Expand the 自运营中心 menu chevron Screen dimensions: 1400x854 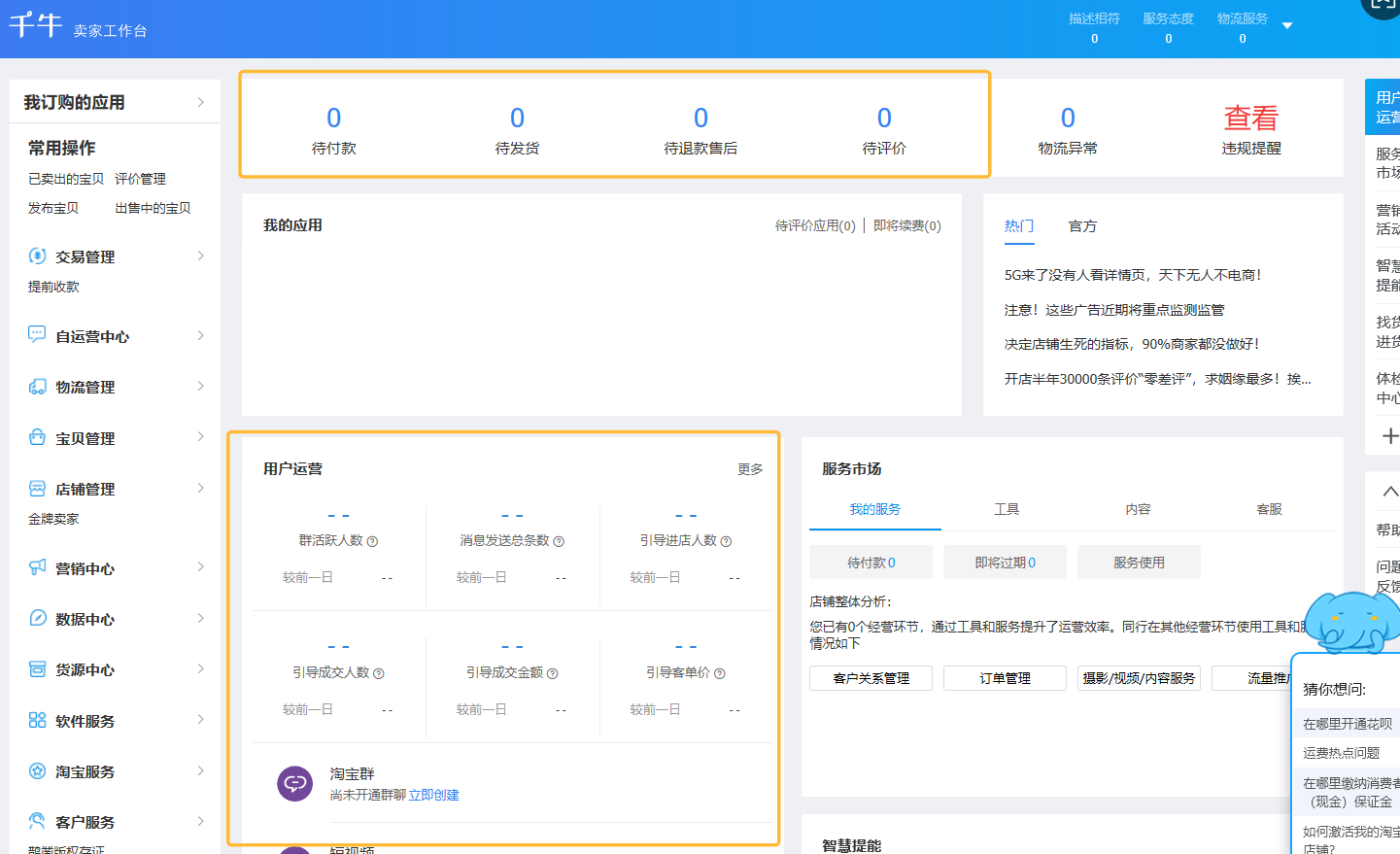click(x=201, y=335)
